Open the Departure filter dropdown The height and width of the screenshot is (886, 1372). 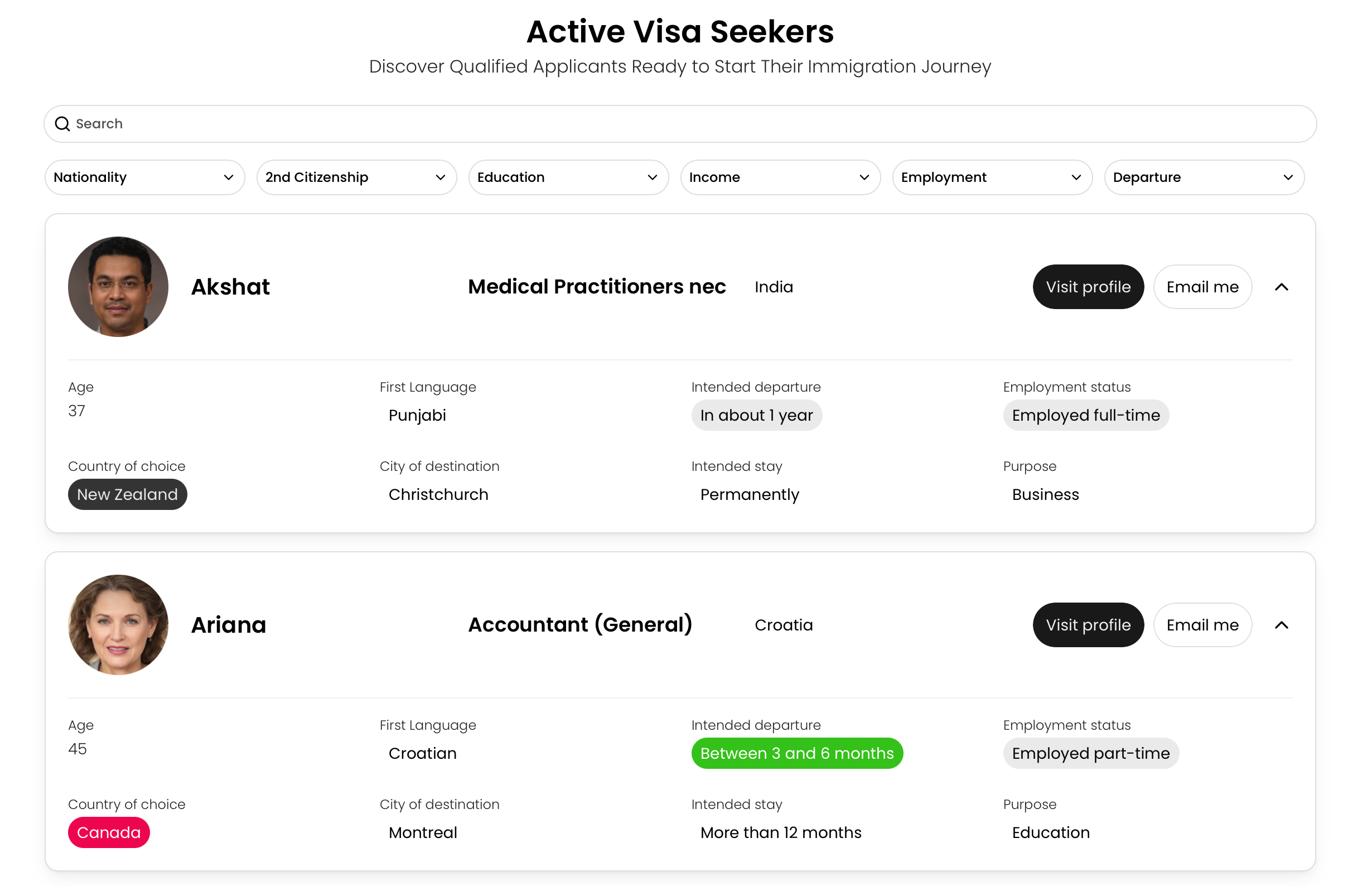point(1204,178)
